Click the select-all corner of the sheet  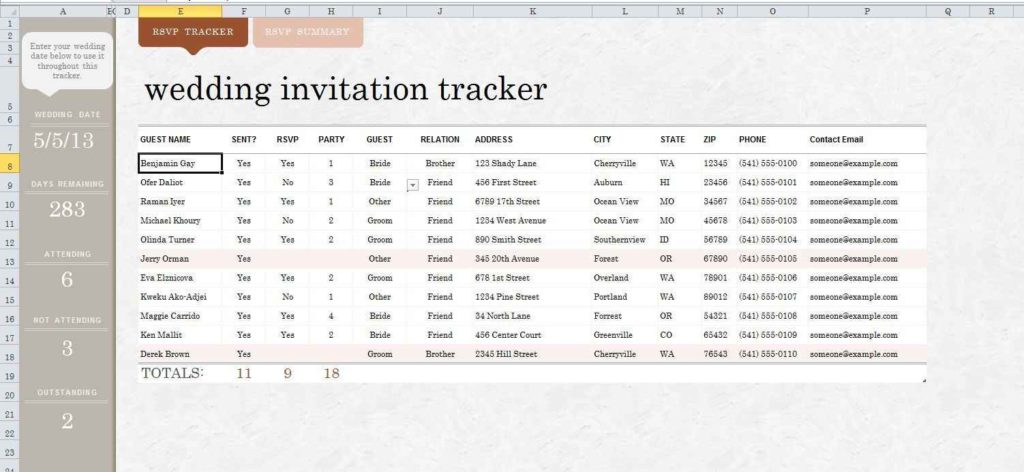[10, 11]
